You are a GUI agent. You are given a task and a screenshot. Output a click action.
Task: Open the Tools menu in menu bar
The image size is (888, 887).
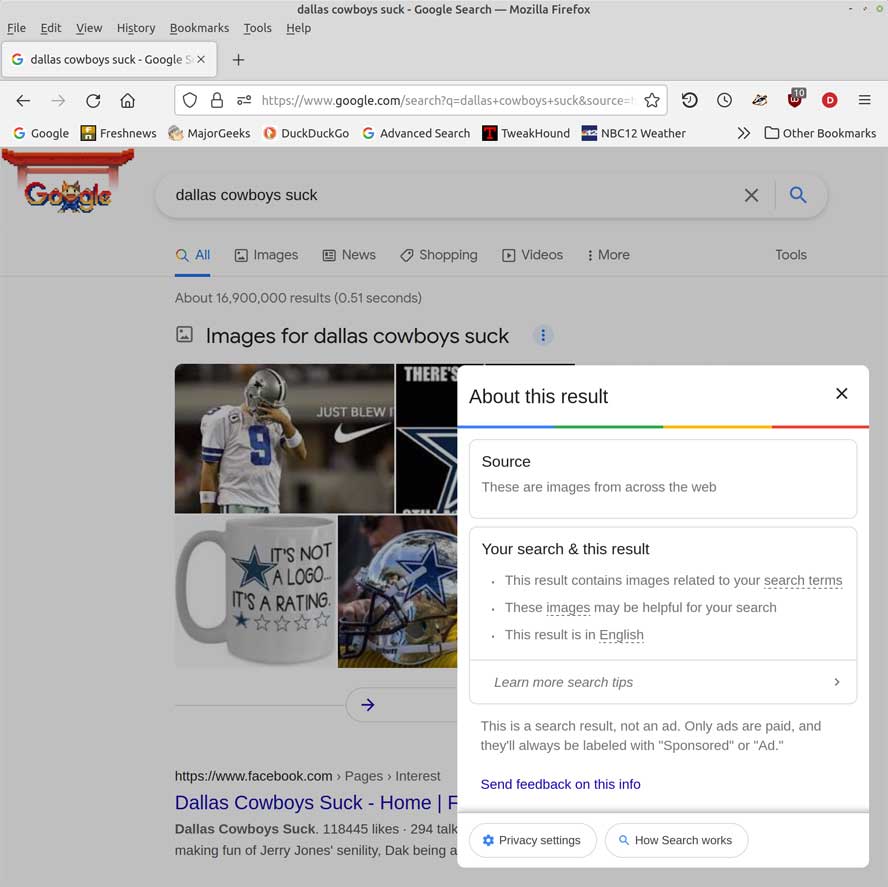pyautogui.click(x=258, y=28)
